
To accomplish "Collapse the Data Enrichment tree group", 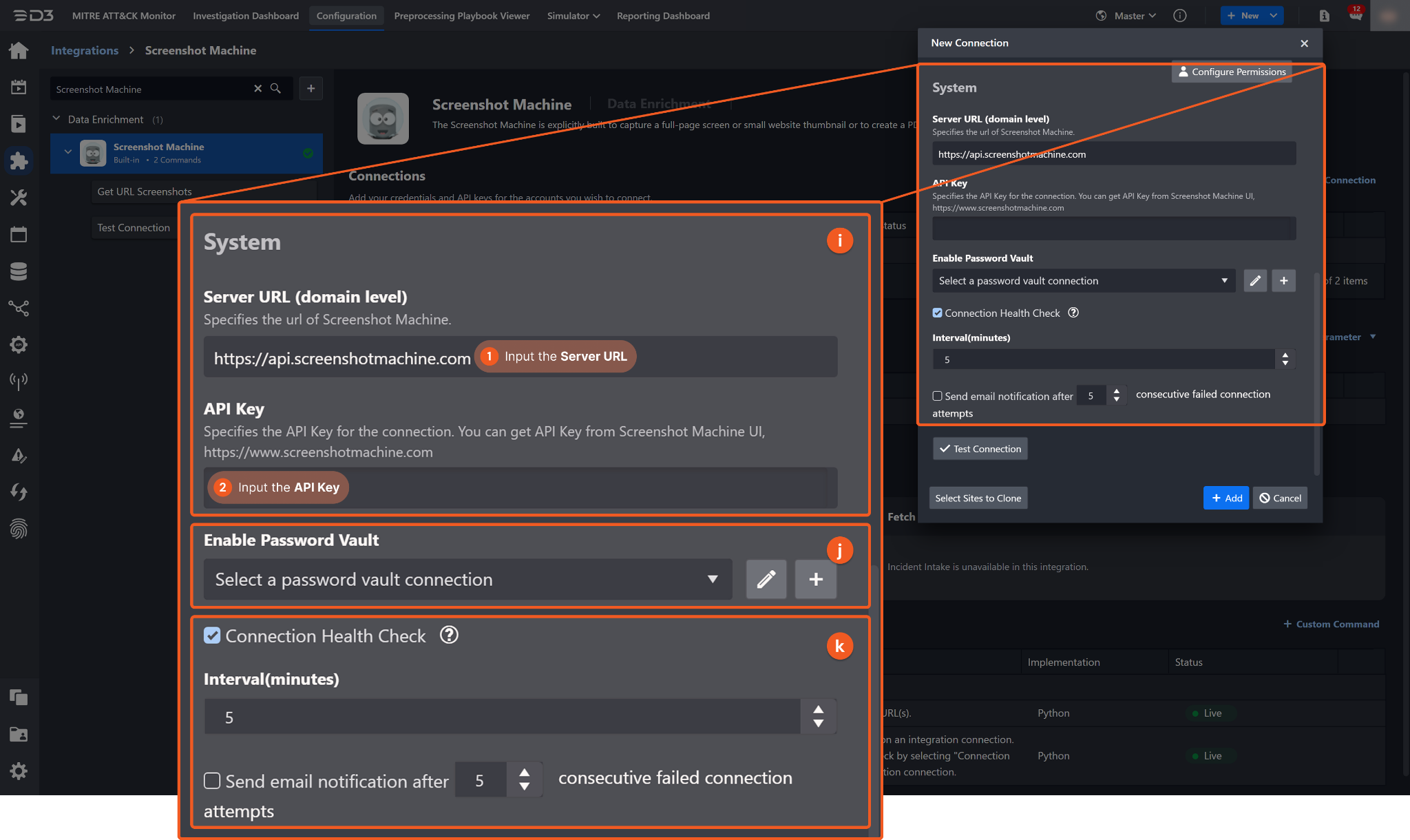I will tap(56, 119).
